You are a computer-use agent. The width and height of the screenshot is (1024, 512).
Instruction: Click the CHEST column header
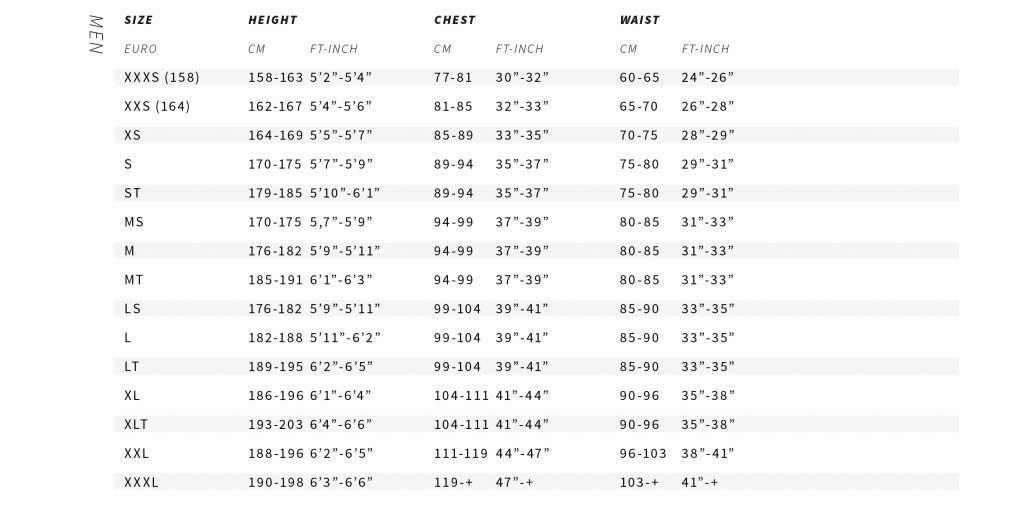tap(454, 20)
